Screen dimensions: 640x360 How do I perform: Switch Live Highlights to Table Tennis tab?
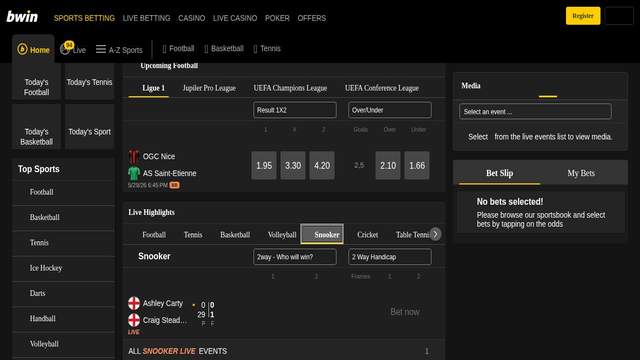(x=412, y=235)
